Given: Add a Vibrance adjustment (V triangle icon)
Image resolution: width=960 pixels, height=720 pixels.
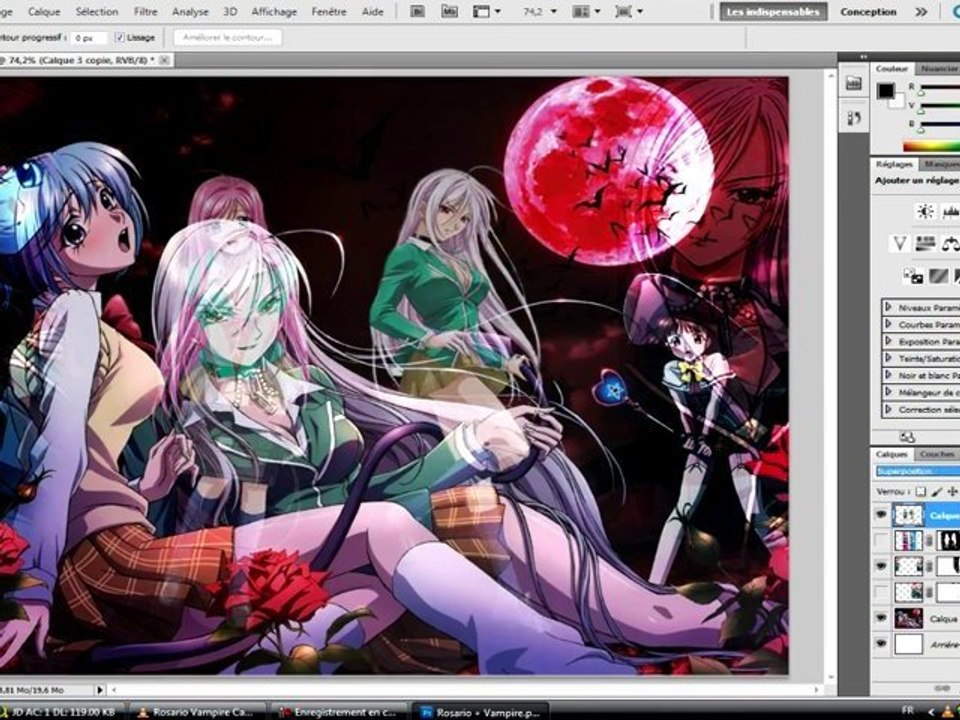Looking at the screenshot, I should pyautogui.click(x=899, y=244).
